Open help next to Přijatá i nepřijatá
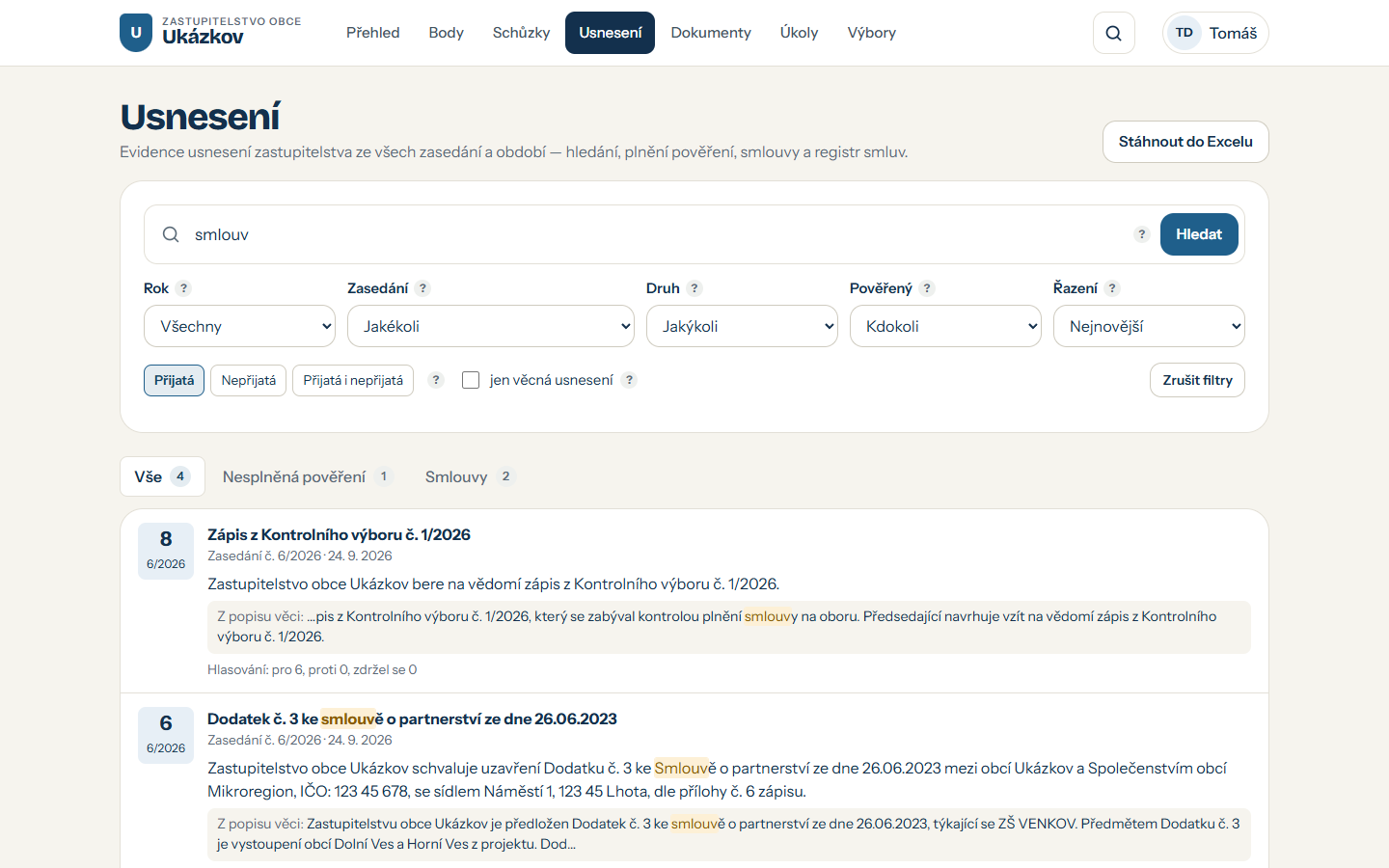 (436, 380)
